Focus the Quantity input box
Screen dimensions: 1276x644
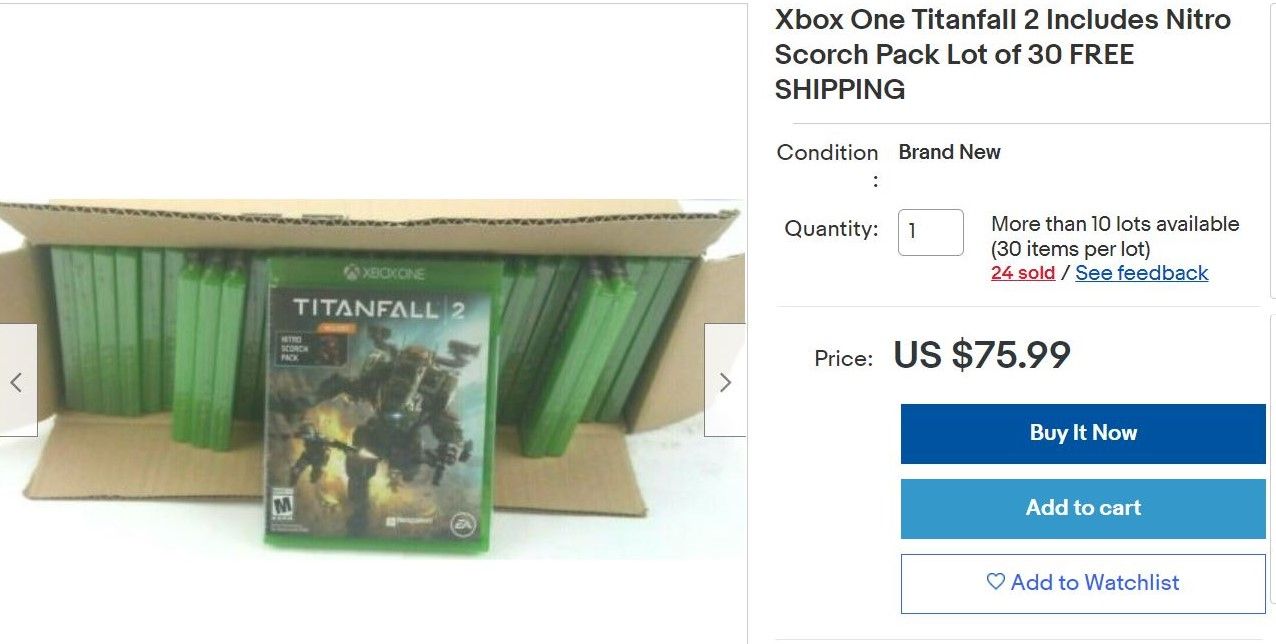931,232
